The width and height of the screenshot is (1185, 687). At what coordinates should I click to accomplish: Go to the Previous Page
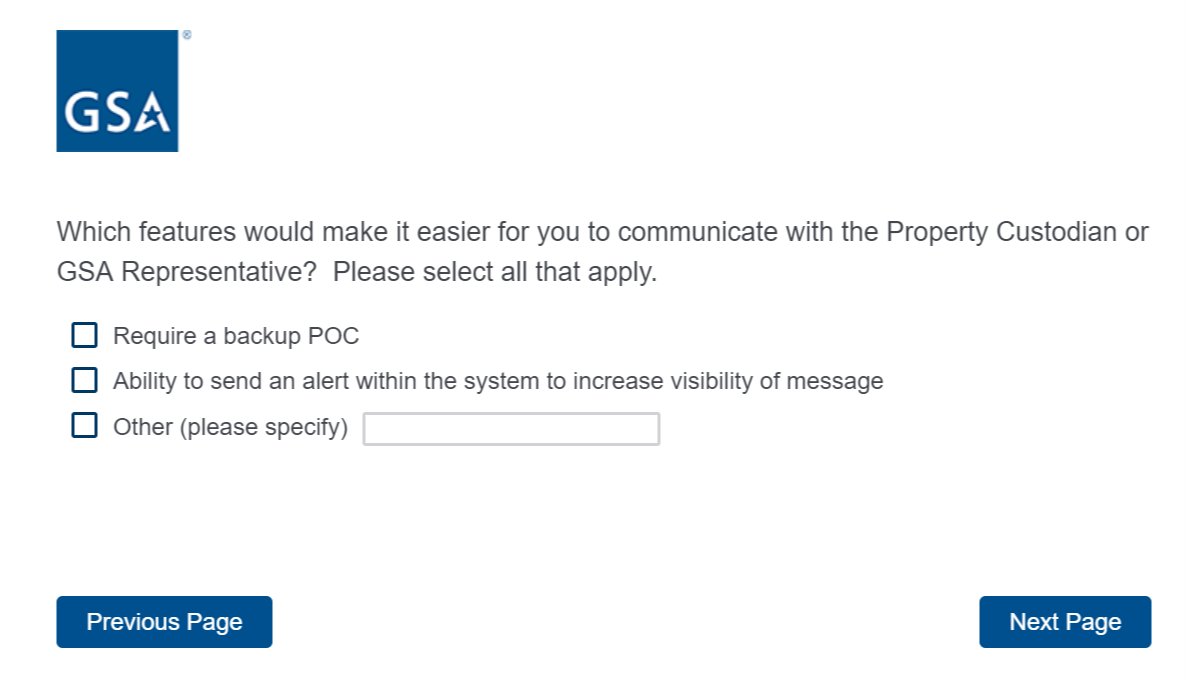(x=164, y=622)
